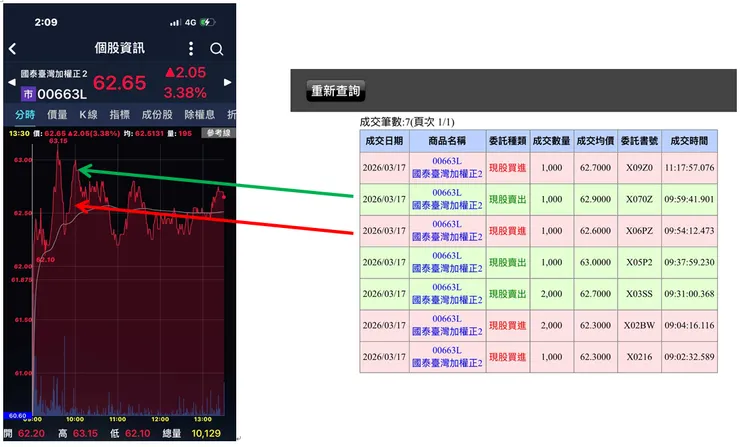Switch to the K線 tab
Viewport: 740px width, 447px height.
(x=88, y=115)
